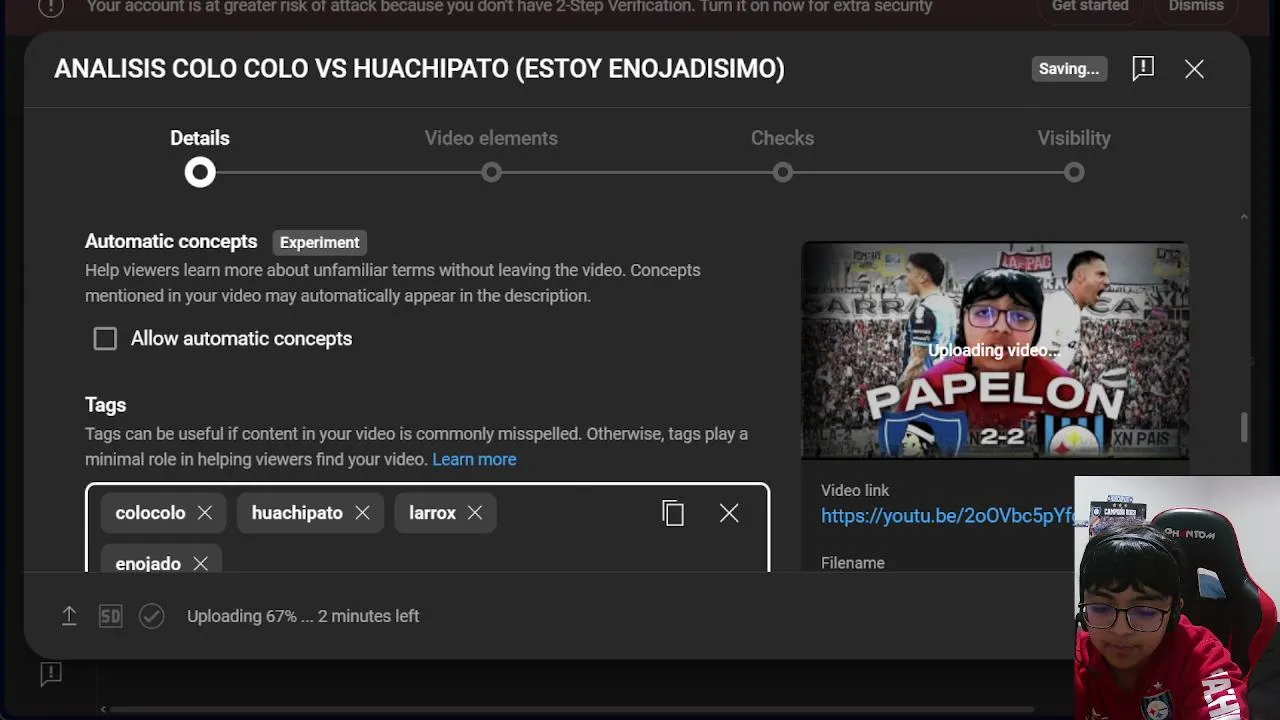Image resolution: width=1280 pixels, height=720 pixels.
Task: Click the video preview thumbnail showing PAPELON
Action: [995, 350]
